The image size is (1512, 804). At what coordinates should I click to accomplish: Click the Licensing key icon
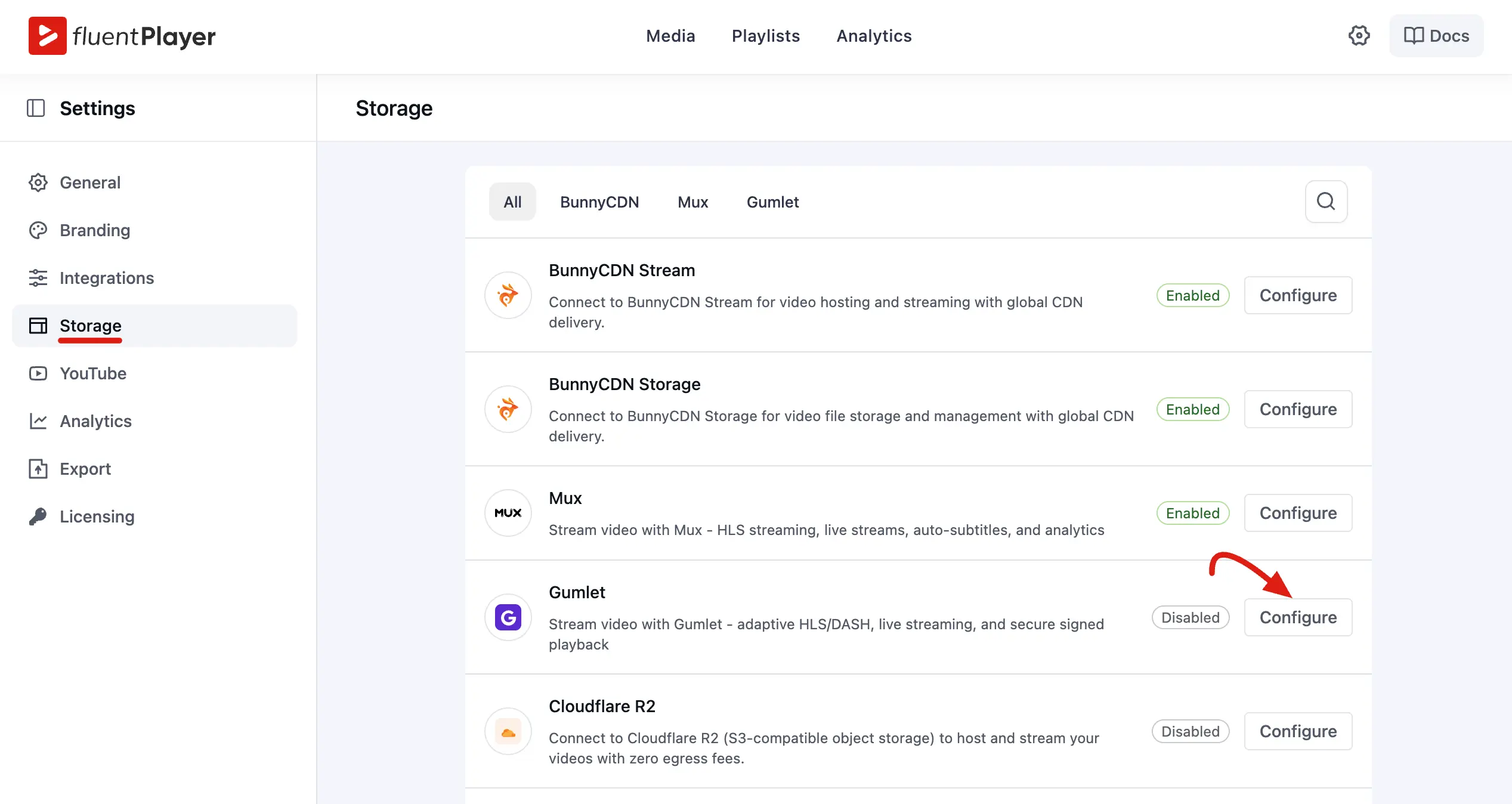38,517
